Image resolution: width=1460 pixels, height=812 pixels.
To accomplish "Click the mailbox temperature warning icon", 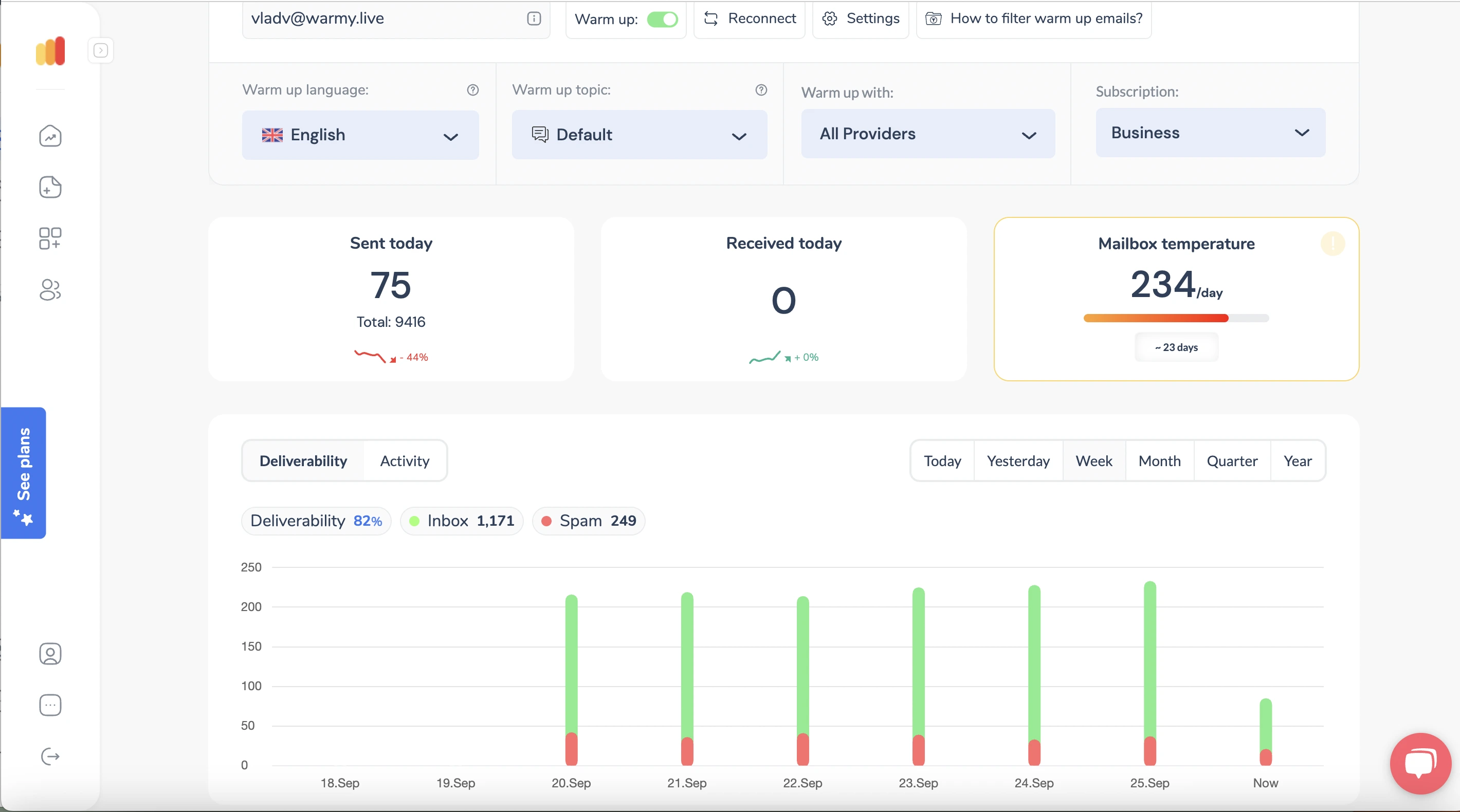I will (1333, 244).
